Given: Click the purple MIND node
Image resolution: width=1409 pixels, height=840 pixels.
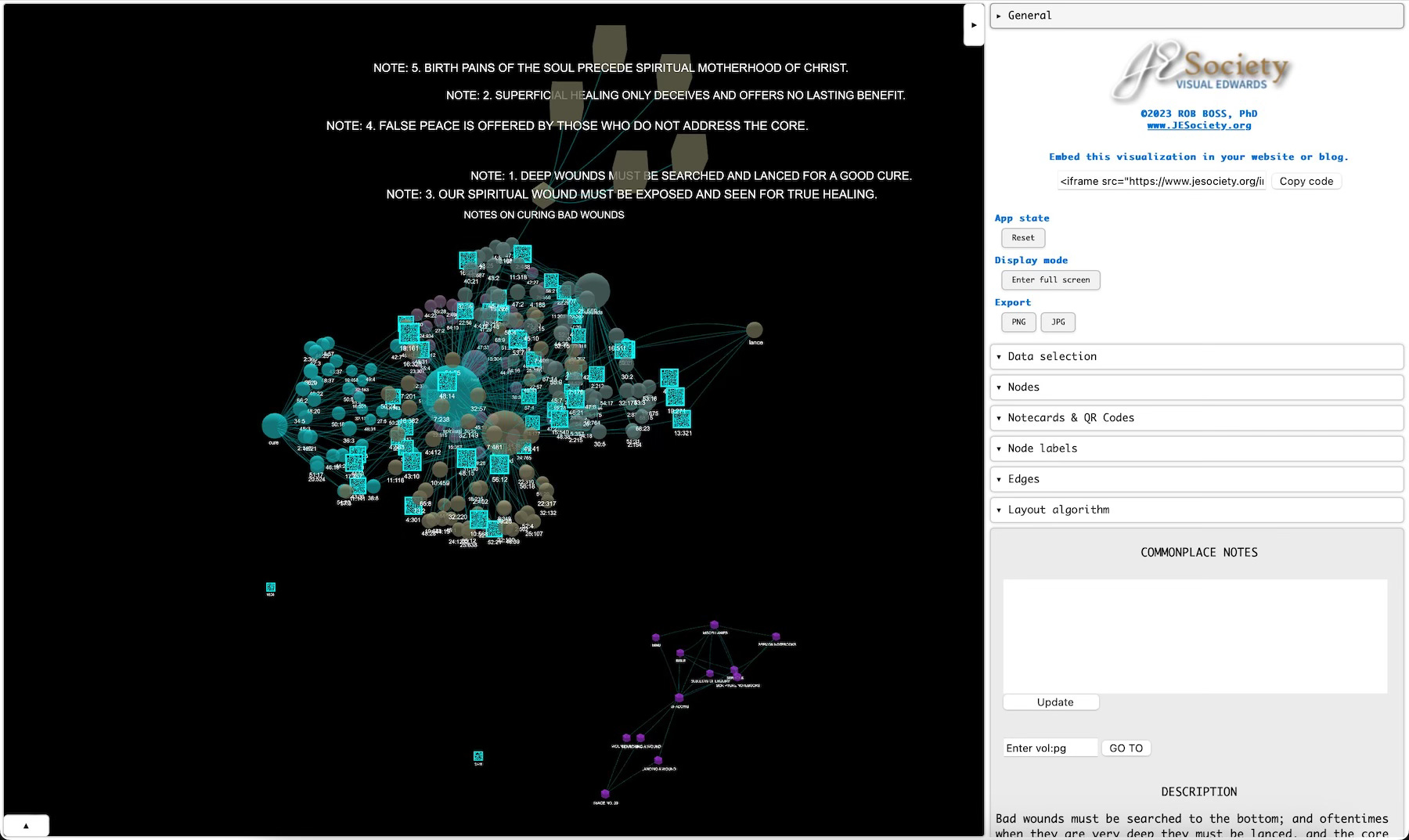Looking at the screenshot, I should (x=656, y=638).
